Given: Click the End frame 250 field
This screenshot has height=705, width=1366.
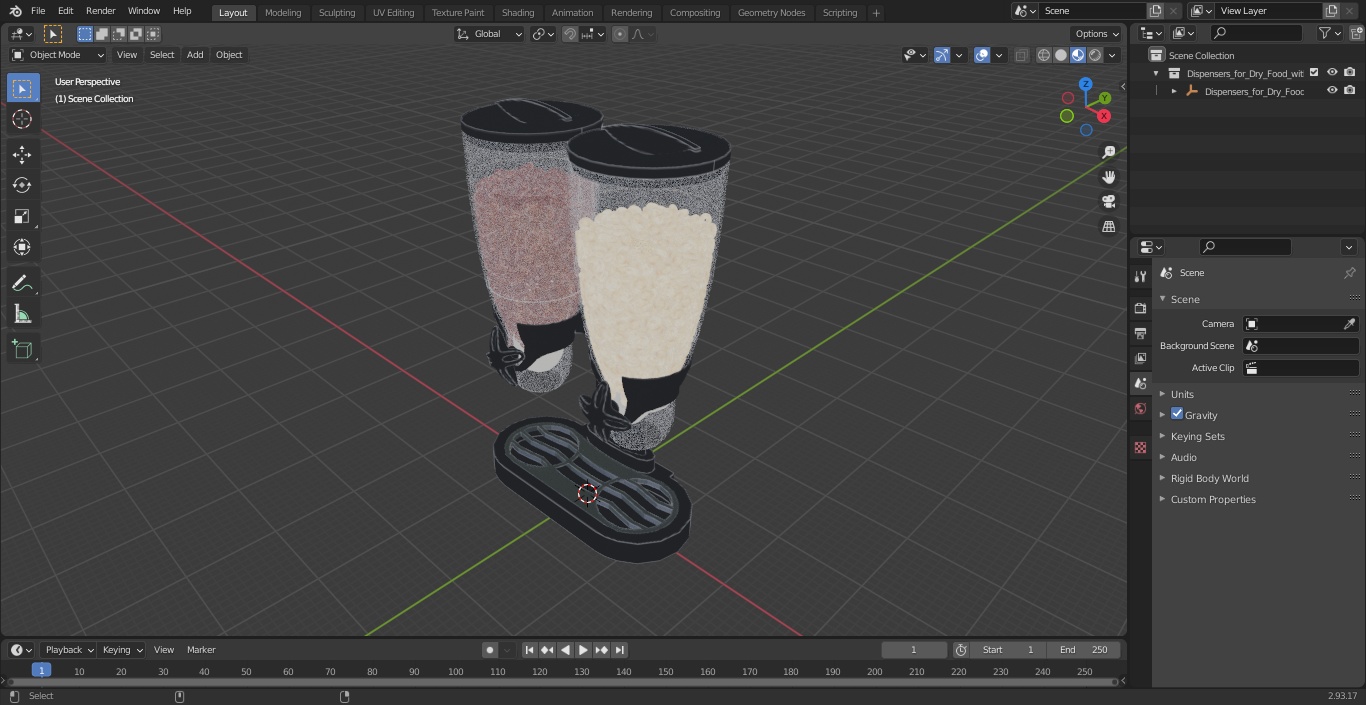Looking at the screenshot, I should (x=1084, y=650).
